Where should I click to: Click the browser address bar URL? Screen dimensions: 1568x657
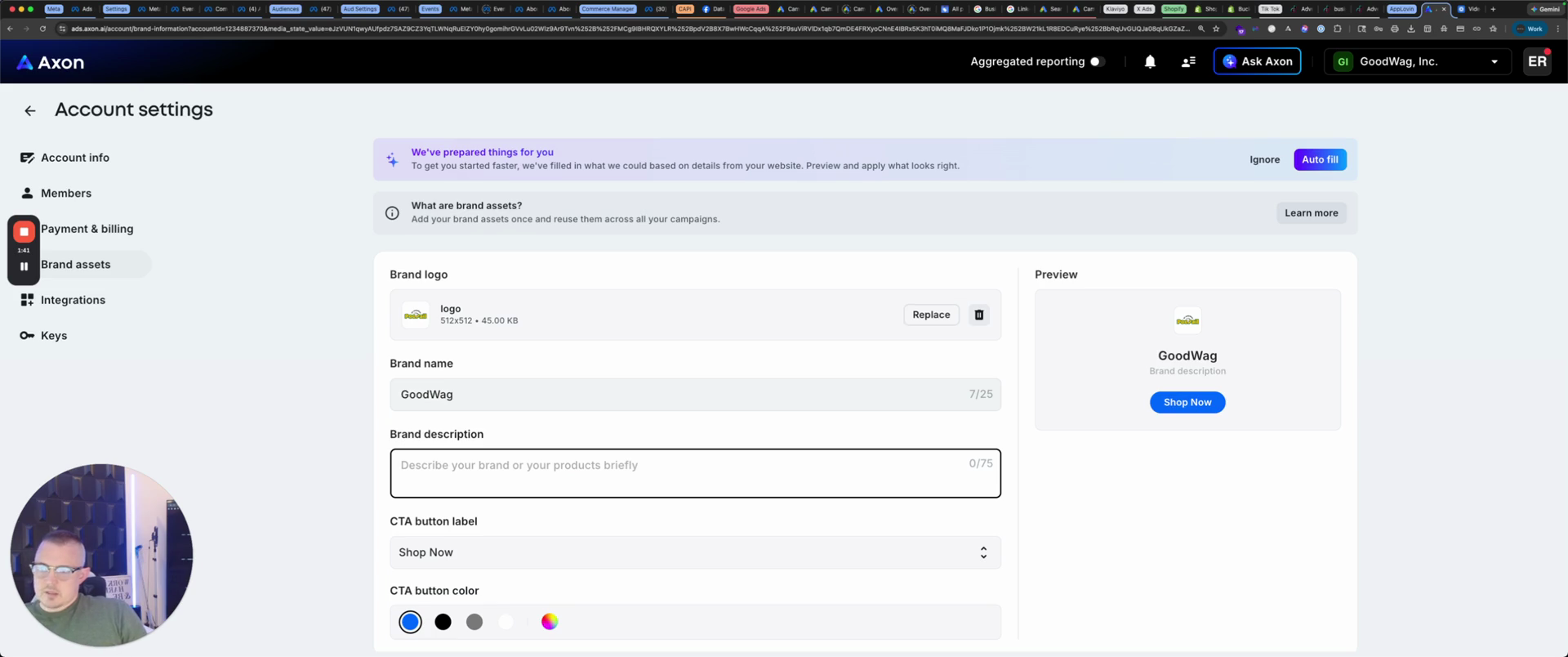(629, 29)
